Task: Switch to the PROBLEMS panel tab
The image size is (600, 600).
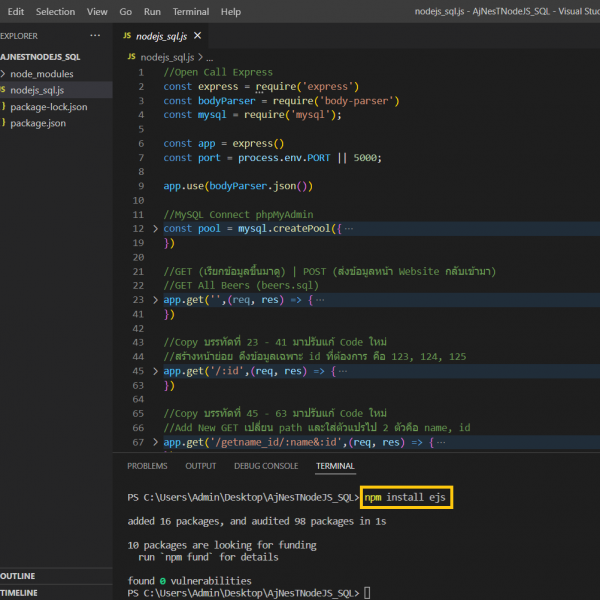Action: (x=147, y=466)
